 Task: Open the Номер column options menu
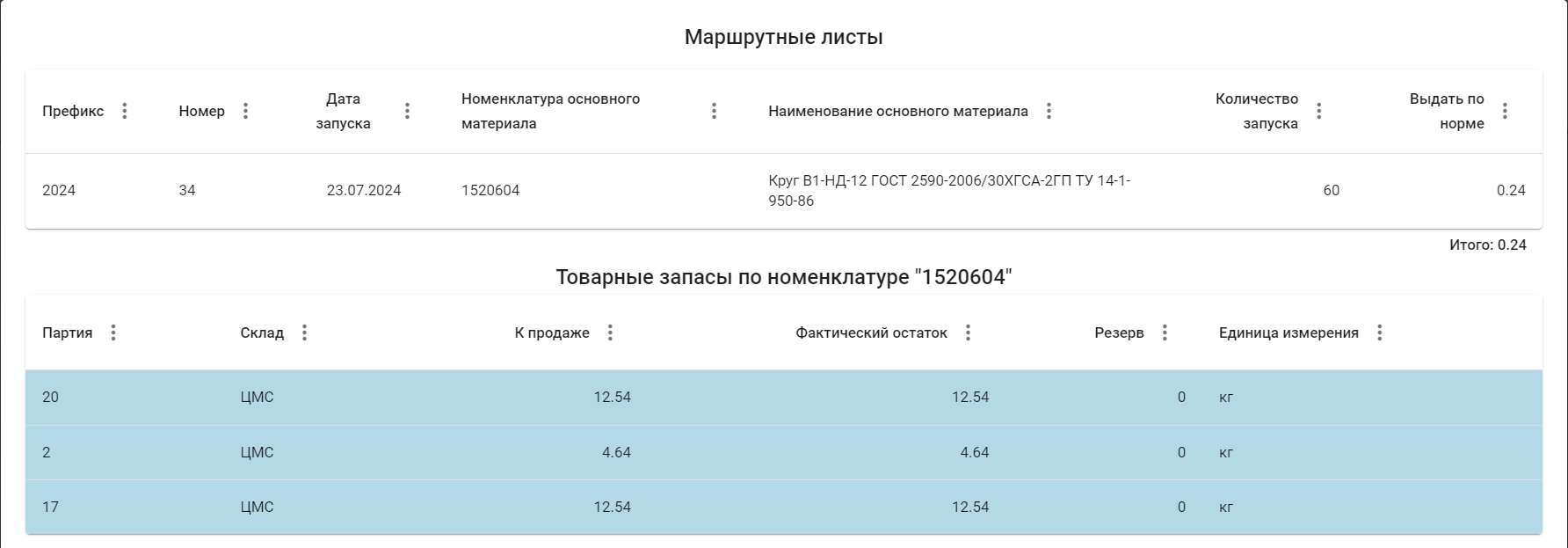point(246,111)
